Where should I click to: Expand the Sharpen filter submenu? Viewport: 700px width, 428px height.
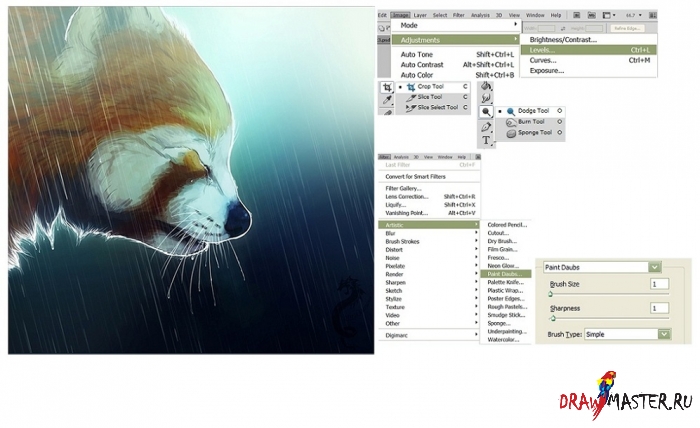pyautogui.click(x=429, y=283)
